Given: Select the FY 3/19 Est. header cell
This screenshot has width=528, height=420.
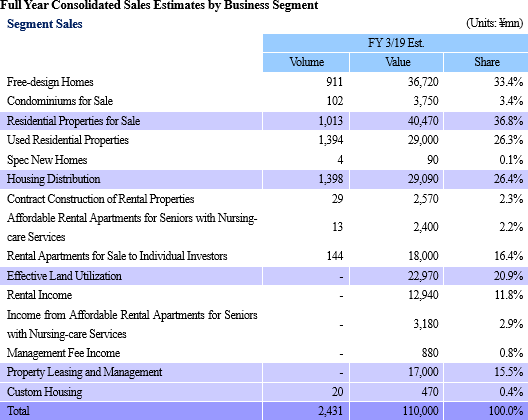Looking at the screenshot, I should [395, 43].
